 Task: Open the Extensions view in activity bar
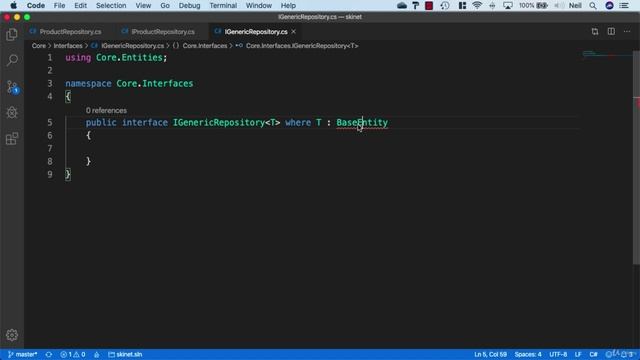click(12, 139)
